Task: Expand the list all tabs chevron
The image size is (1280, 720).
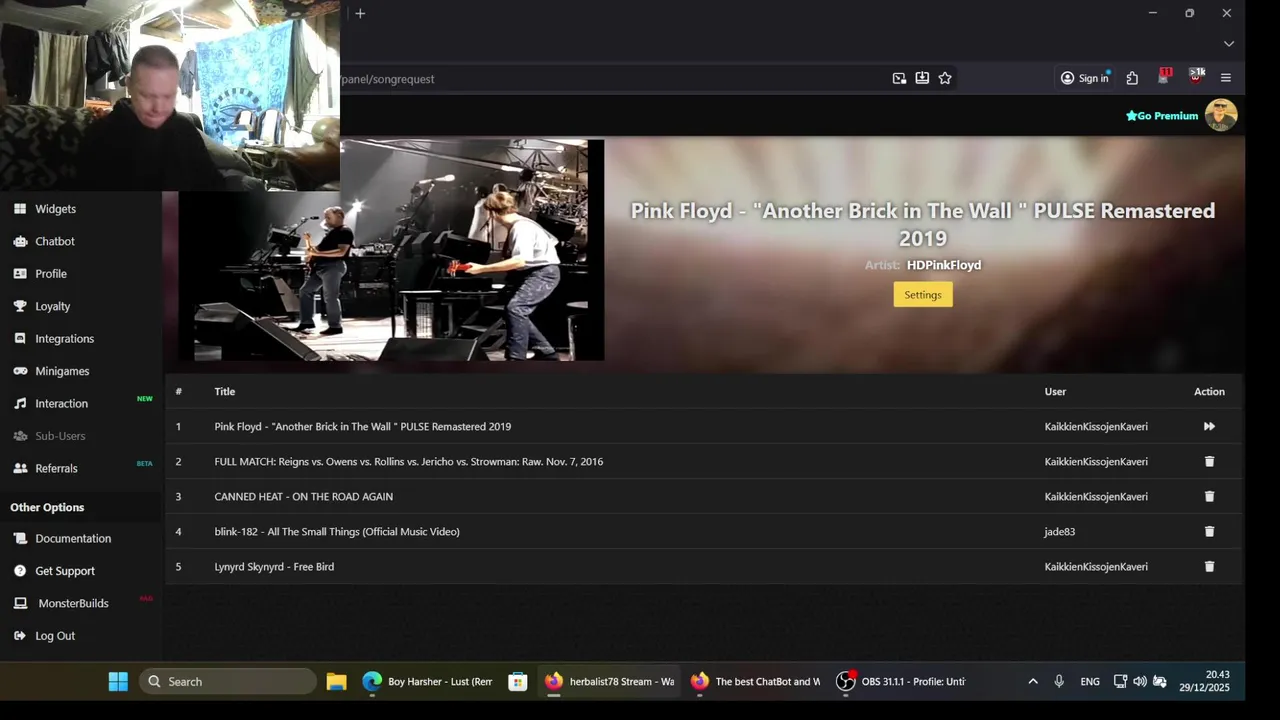Action: pos(1229,44)
